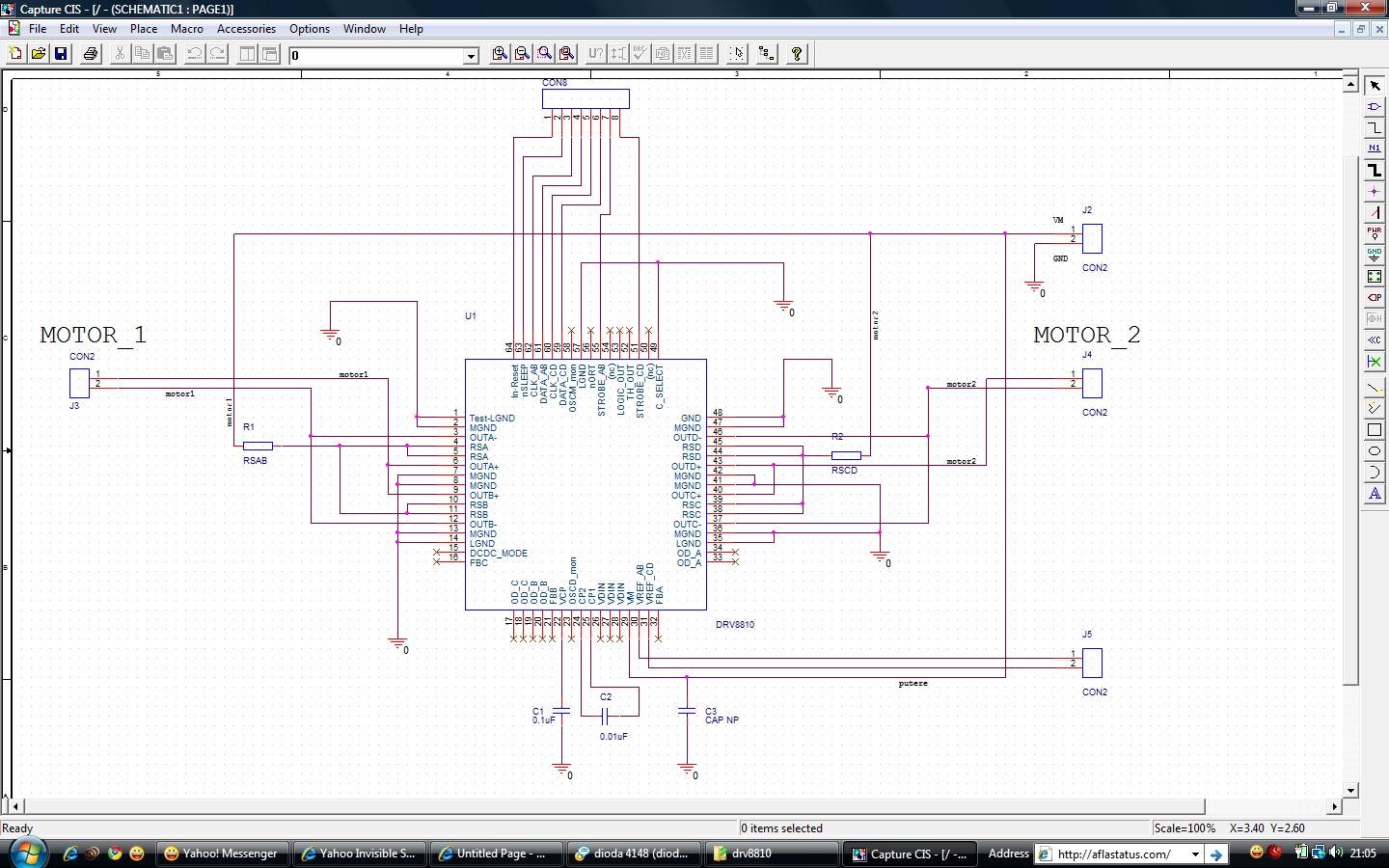The image size is (1389, 868).
Task: Select the Place Wire tool
Action: (x=1375, y=128)
